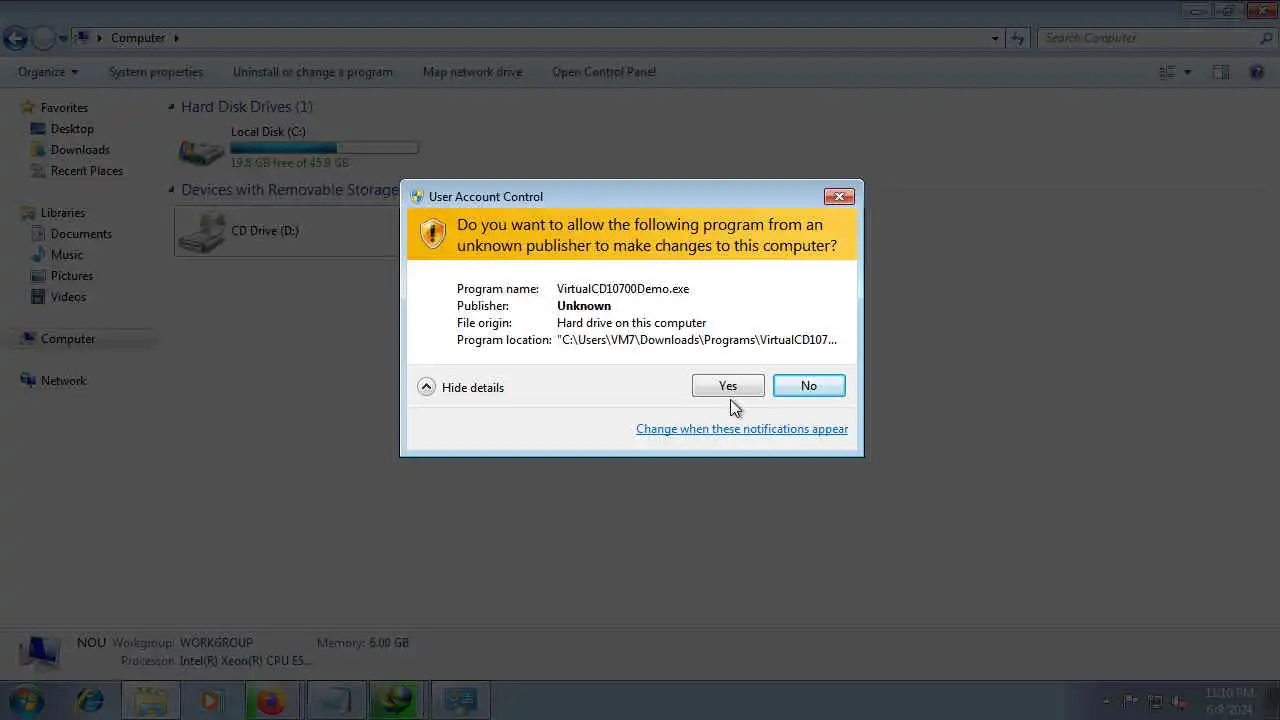
Task: Click the network tray icon
Action: click(x=1155, y=701)
